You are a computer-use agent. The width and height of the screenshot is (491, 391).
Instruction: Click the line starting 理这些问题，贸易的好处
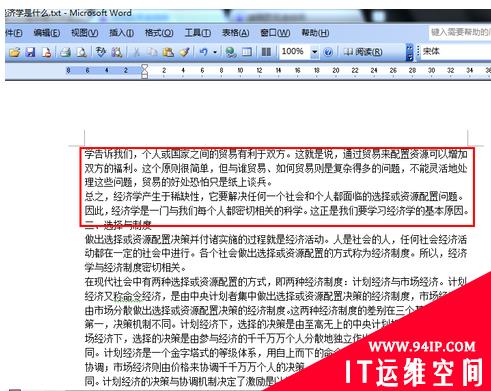coord(178,182)
